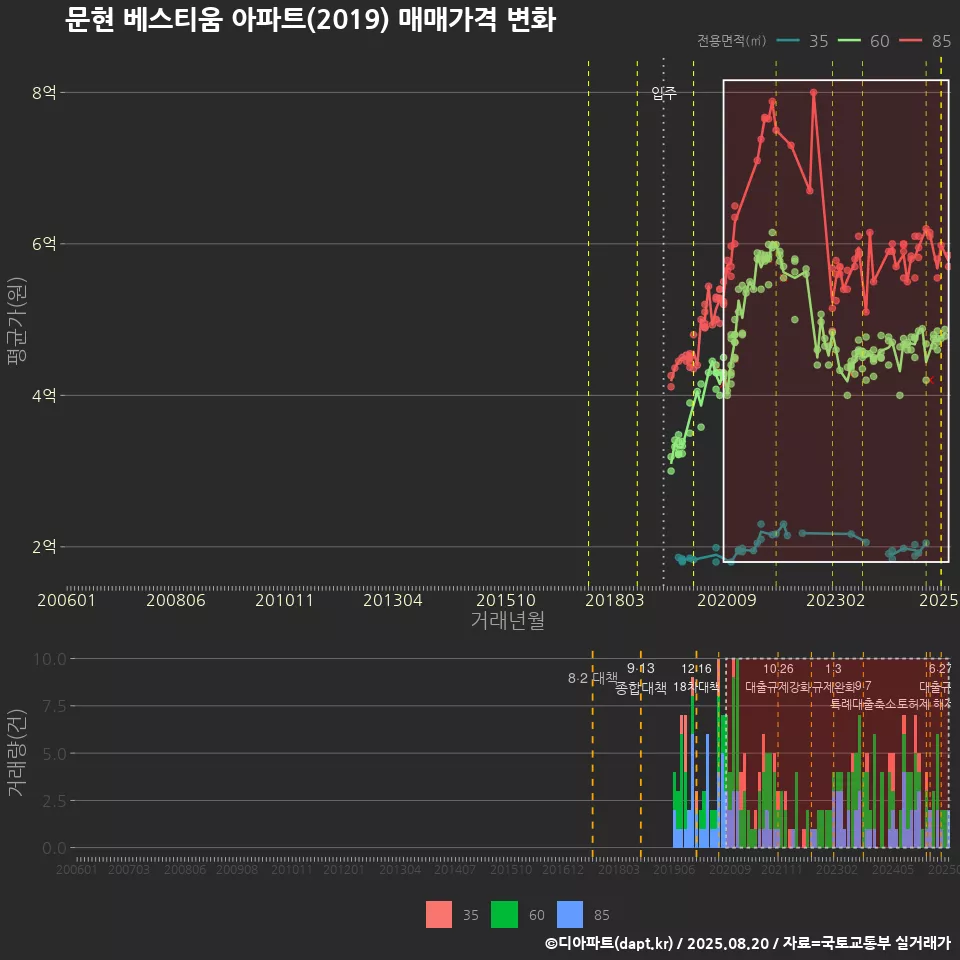Click '202405' on the volume chart axis

[893, 869]
